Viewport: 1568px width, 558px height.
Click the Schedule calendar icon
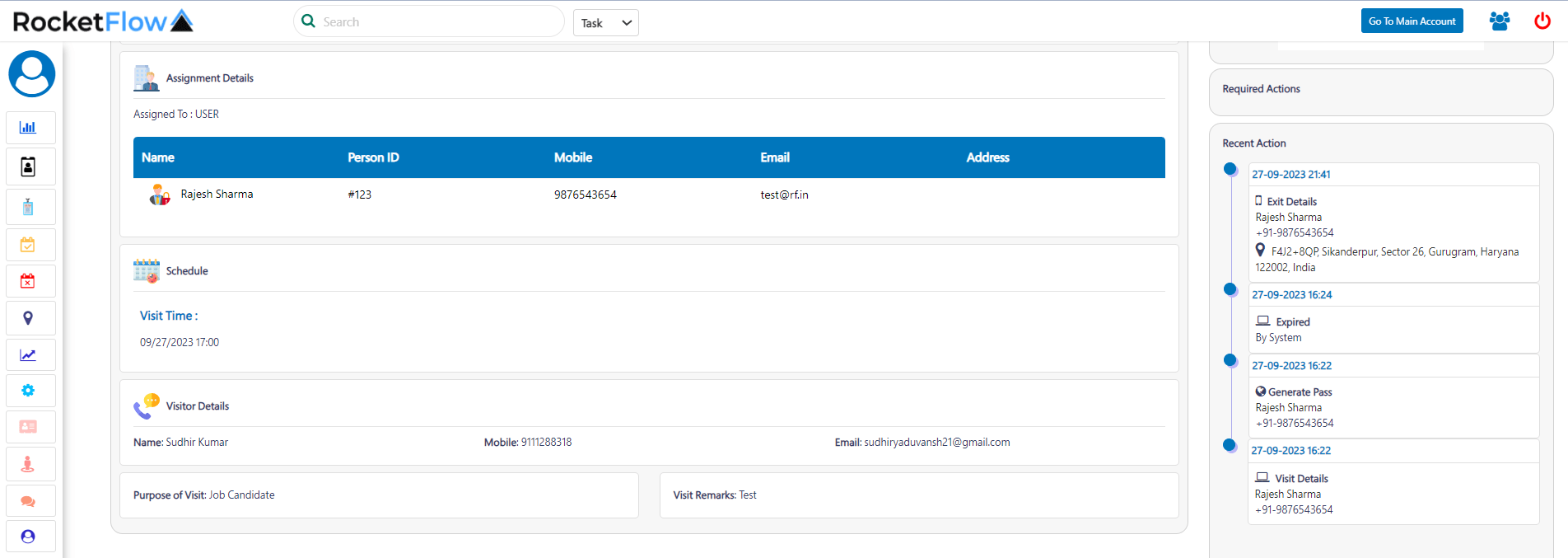[147, 271]
